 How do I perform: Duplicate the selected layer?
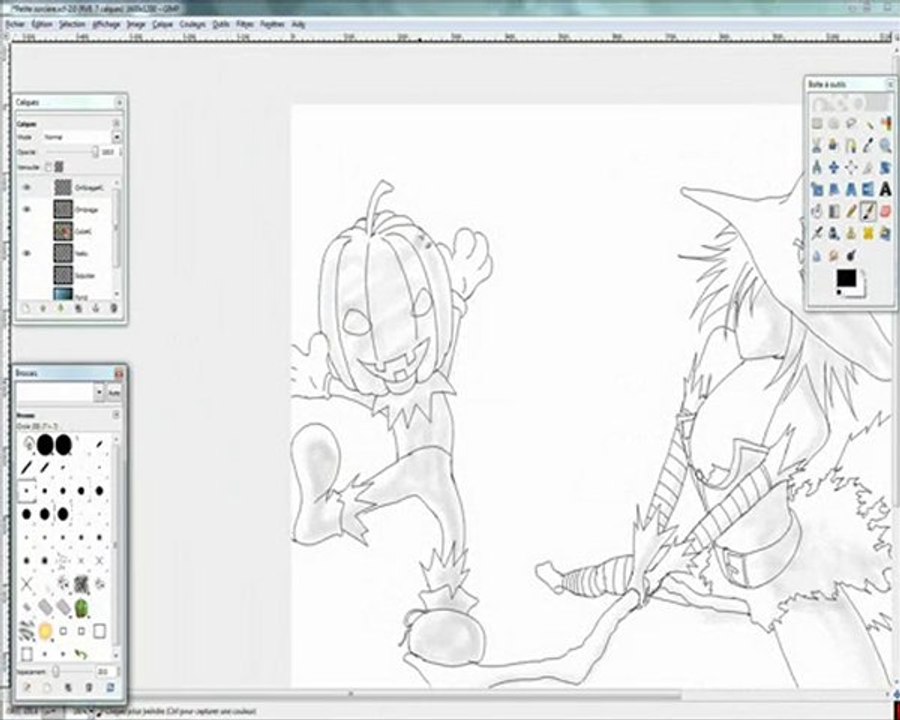coord(79,309)
